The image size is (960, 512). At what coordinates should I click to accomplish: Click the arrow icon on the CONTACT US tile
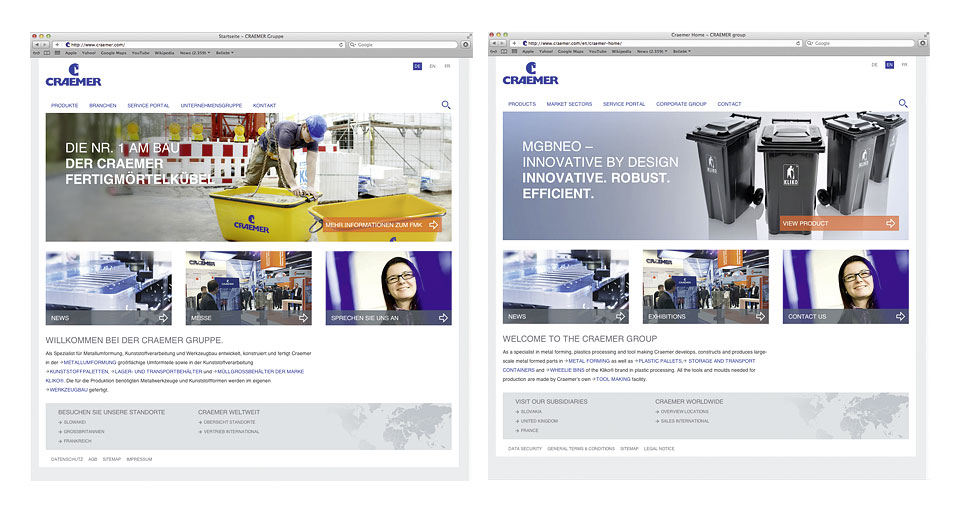point(900,316)
